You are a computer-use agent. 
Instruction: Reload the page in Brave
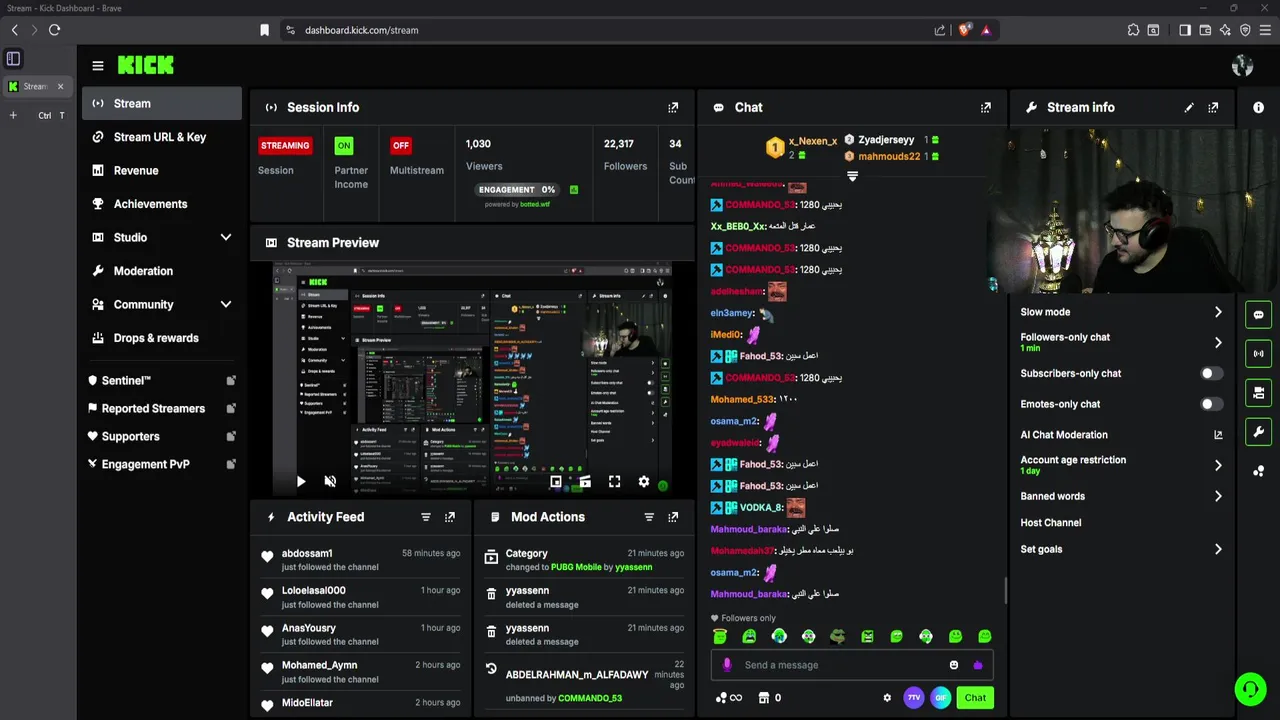(x=55, y=30)
